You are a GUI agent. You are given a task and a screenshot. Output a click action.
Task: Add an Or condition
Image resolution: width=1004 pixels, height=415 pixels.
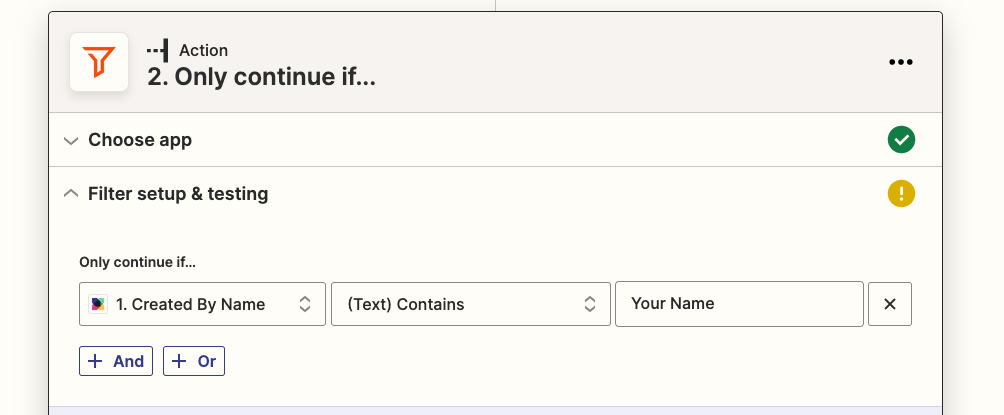(x=194, y=361)
